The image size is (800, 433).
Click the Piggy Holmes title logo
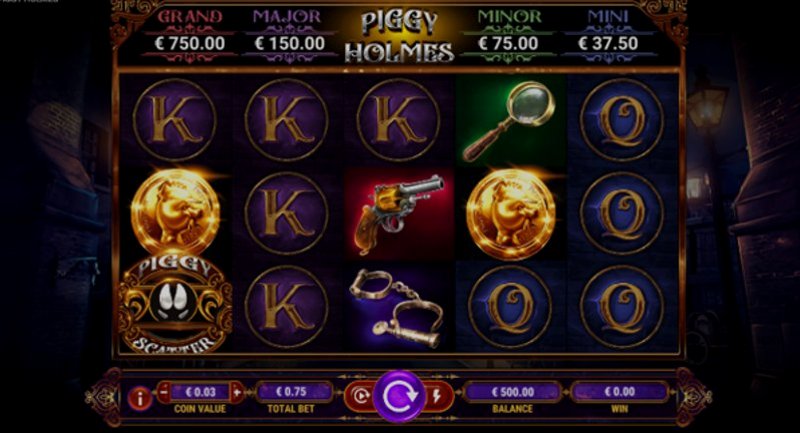point(399,37)
